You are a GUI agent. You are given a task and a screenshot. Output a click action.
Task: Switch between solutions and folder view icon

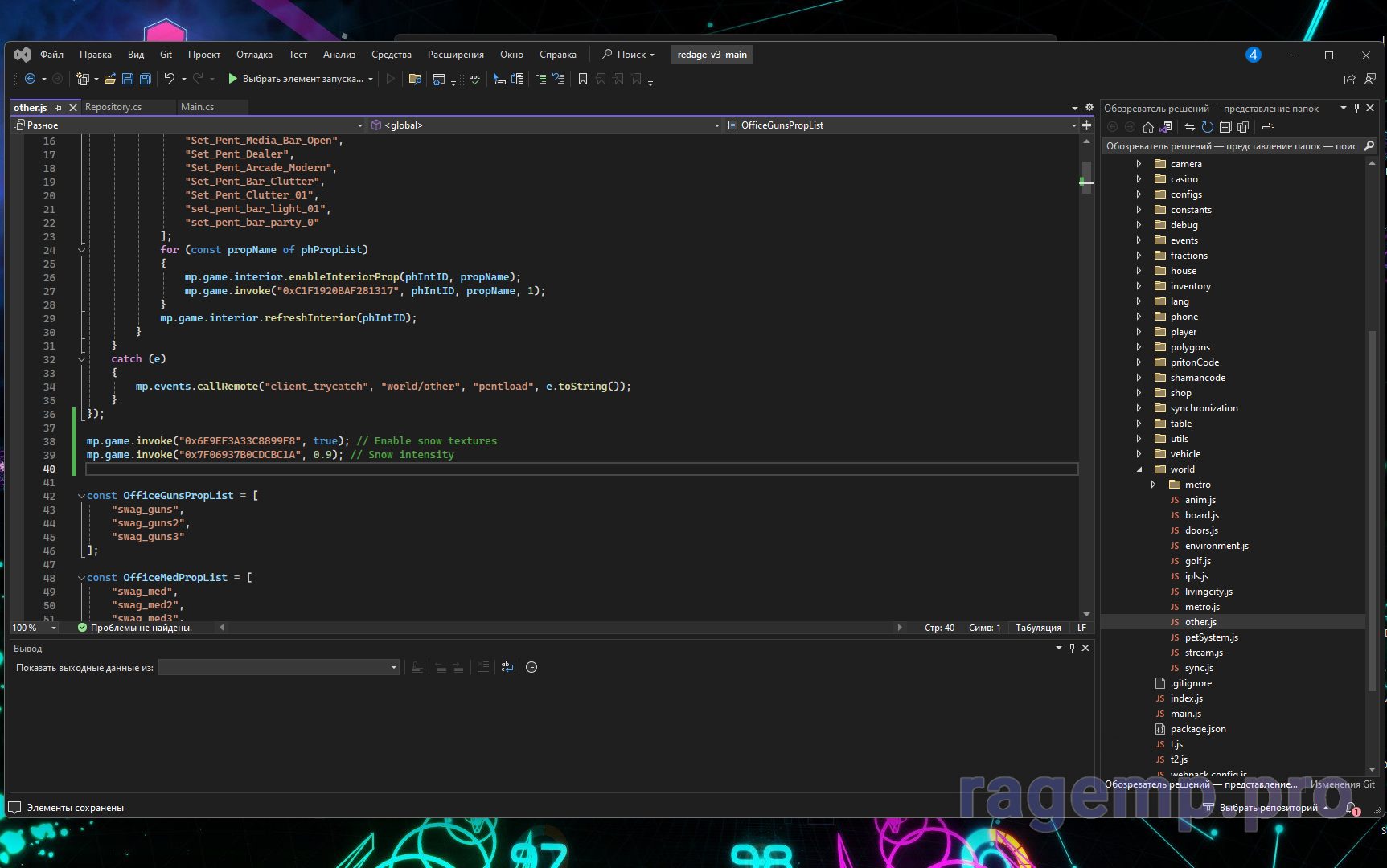click(1165, 127)
